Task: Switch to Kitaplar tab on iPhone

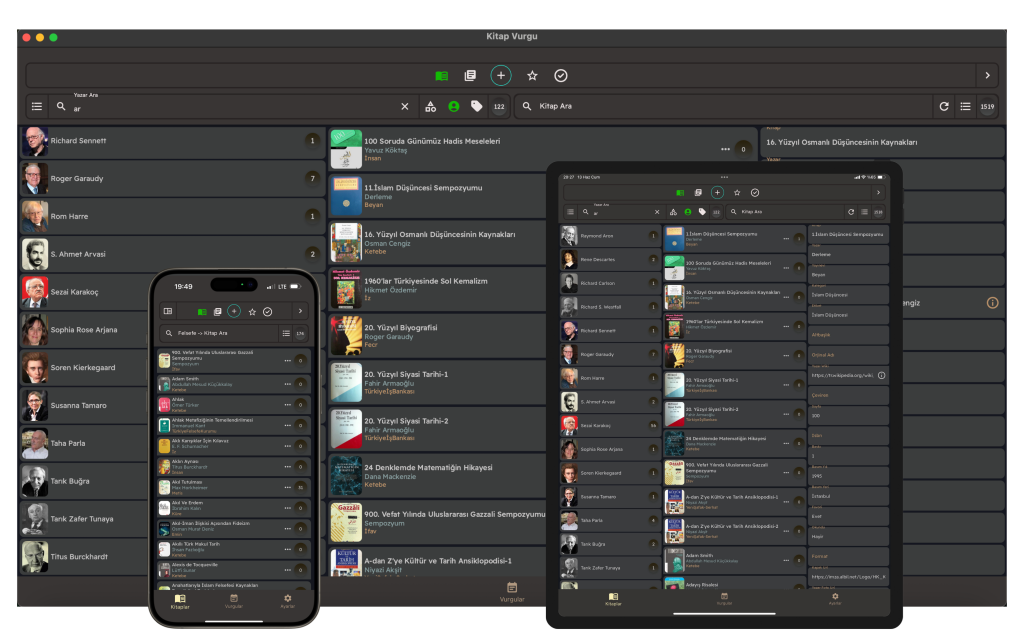Action: pos(180,601)
